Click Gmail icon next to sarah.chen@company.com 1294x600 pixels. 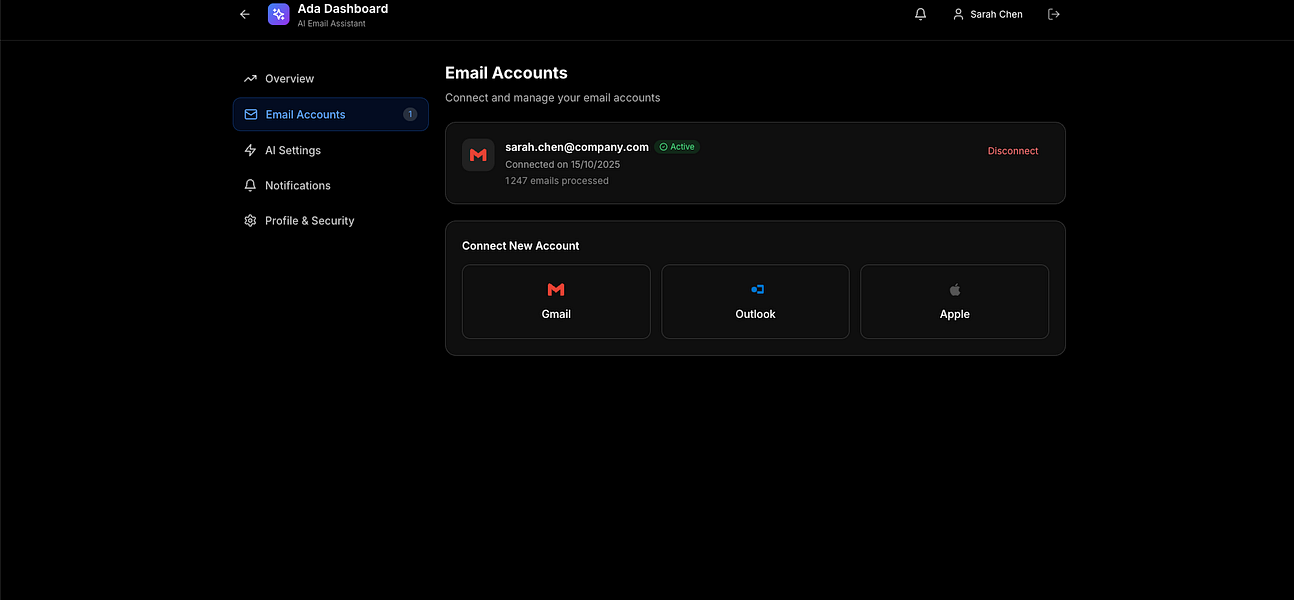(478, 155)
